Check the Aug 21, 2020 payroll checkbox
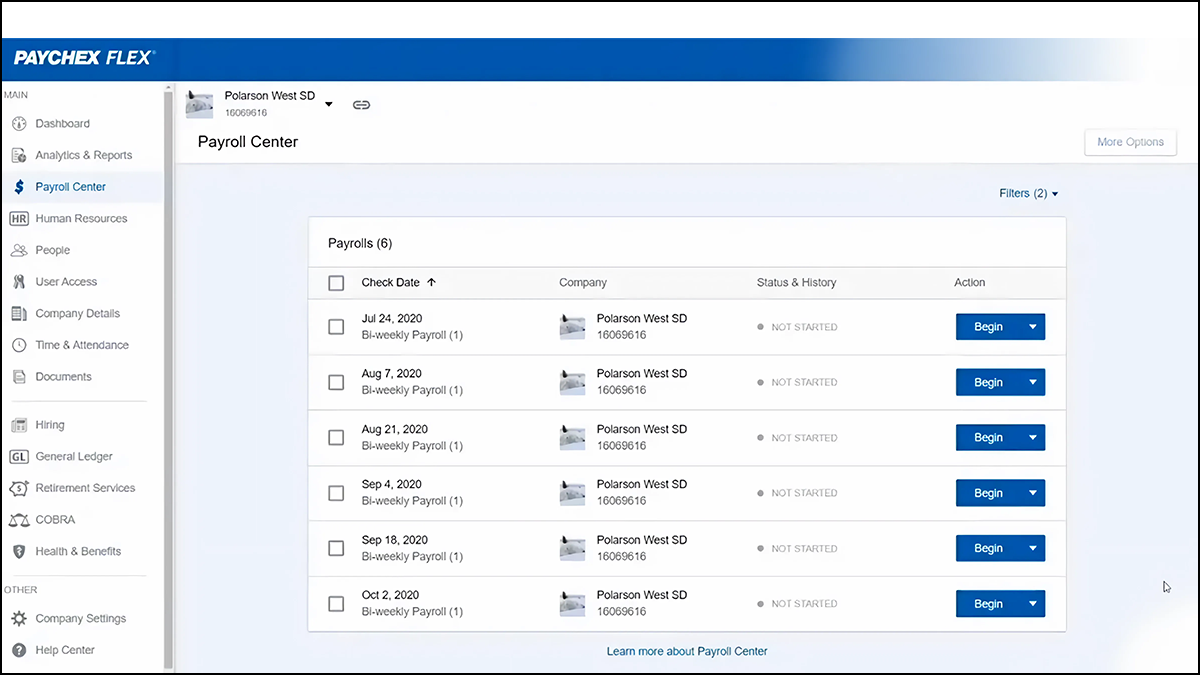 click(x=336, y=438)
